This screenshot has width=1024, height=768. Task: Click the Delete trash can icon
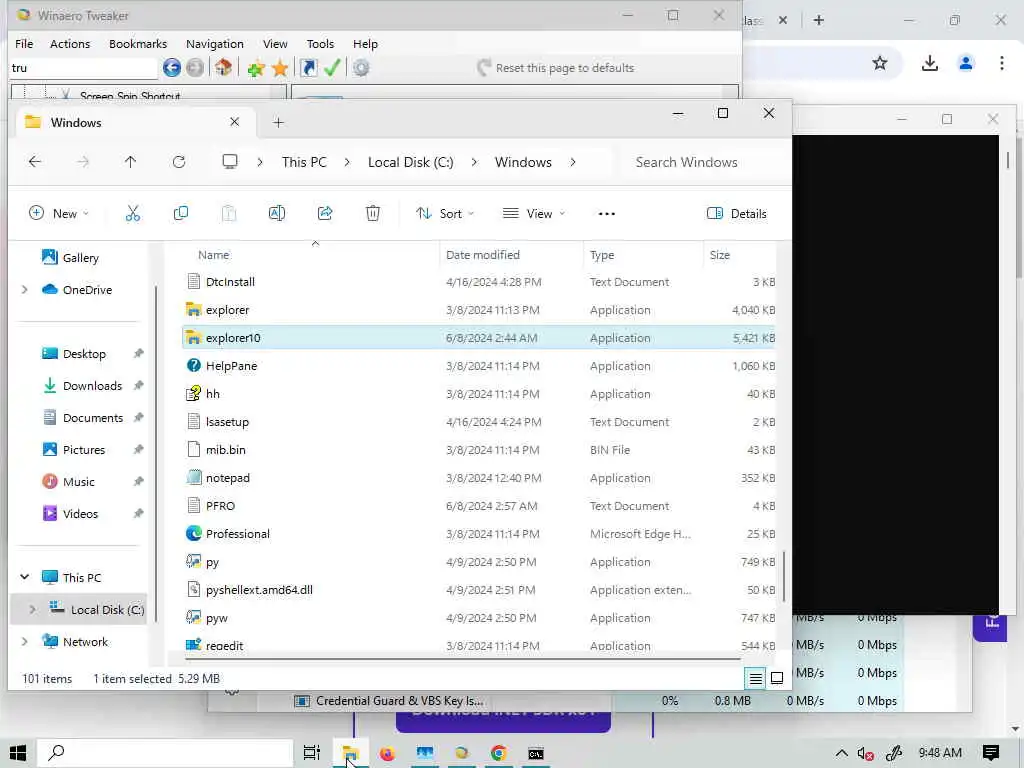[x=373, y=214]
